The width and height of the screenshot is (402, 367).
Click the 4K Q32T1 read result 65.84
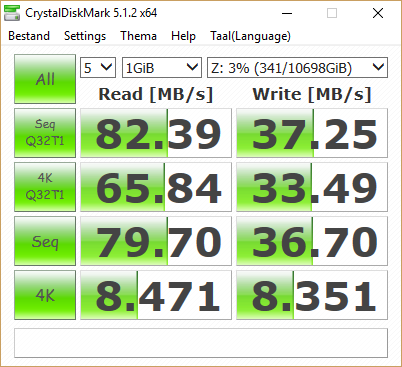(x=156, y=187)
